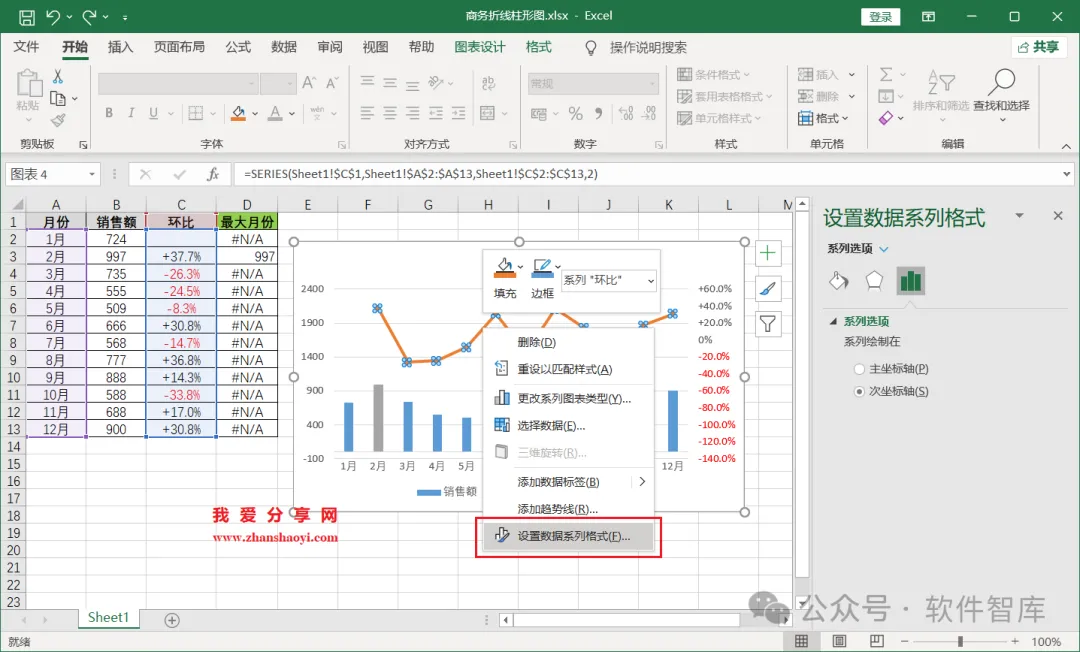
Task: Choose 选择数据(E) in context menu
Action: coord(568,425)
